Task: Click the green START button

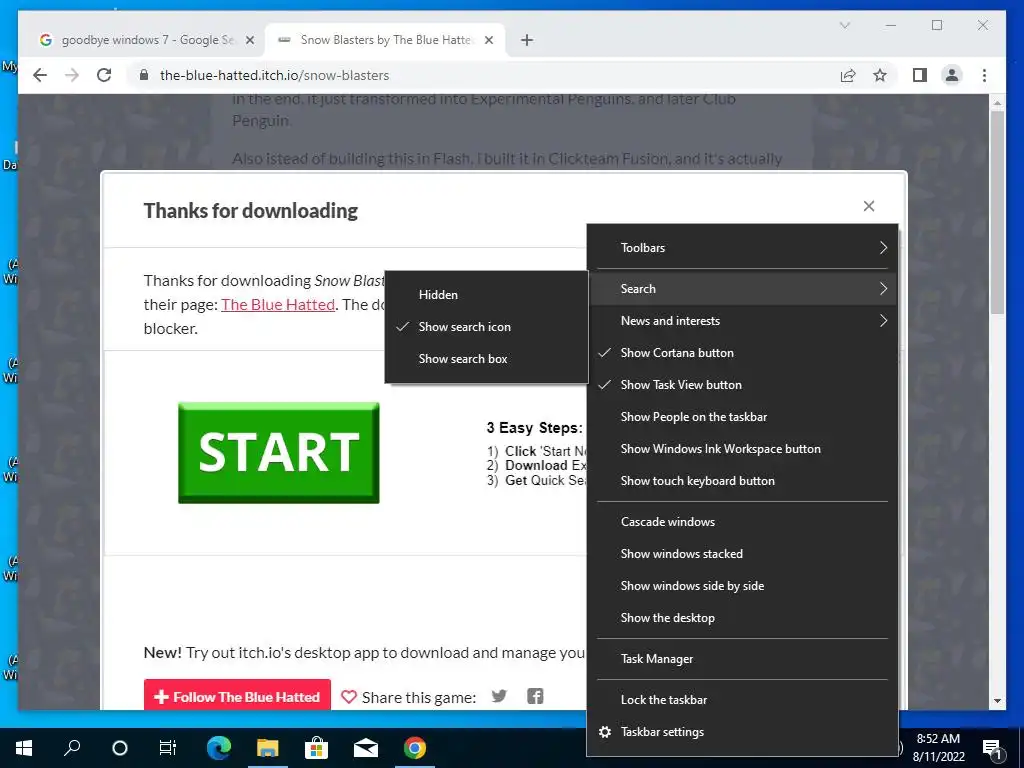Action: (279, 453)
